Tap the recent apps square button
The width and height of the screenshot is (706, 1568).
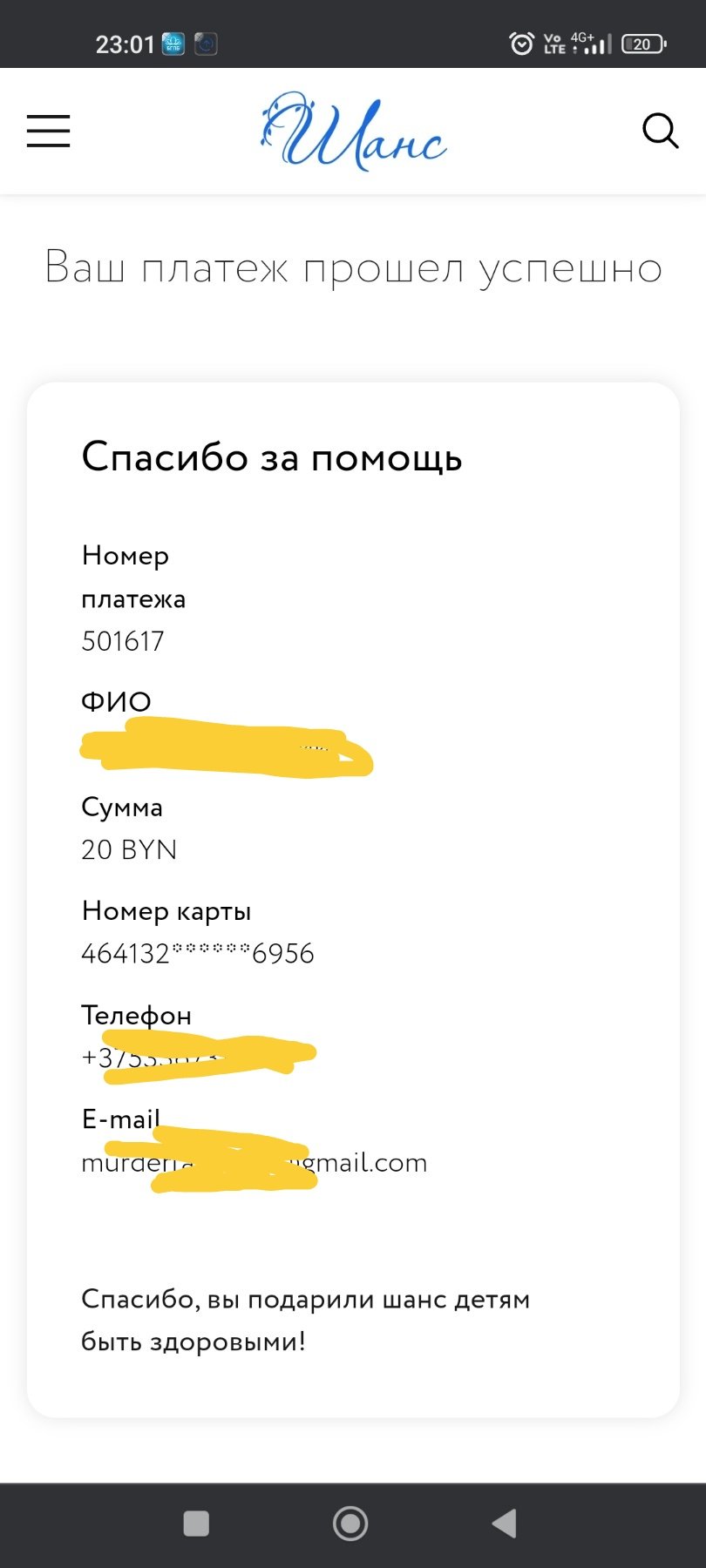pyautogui.click(x=196, y=1524)
